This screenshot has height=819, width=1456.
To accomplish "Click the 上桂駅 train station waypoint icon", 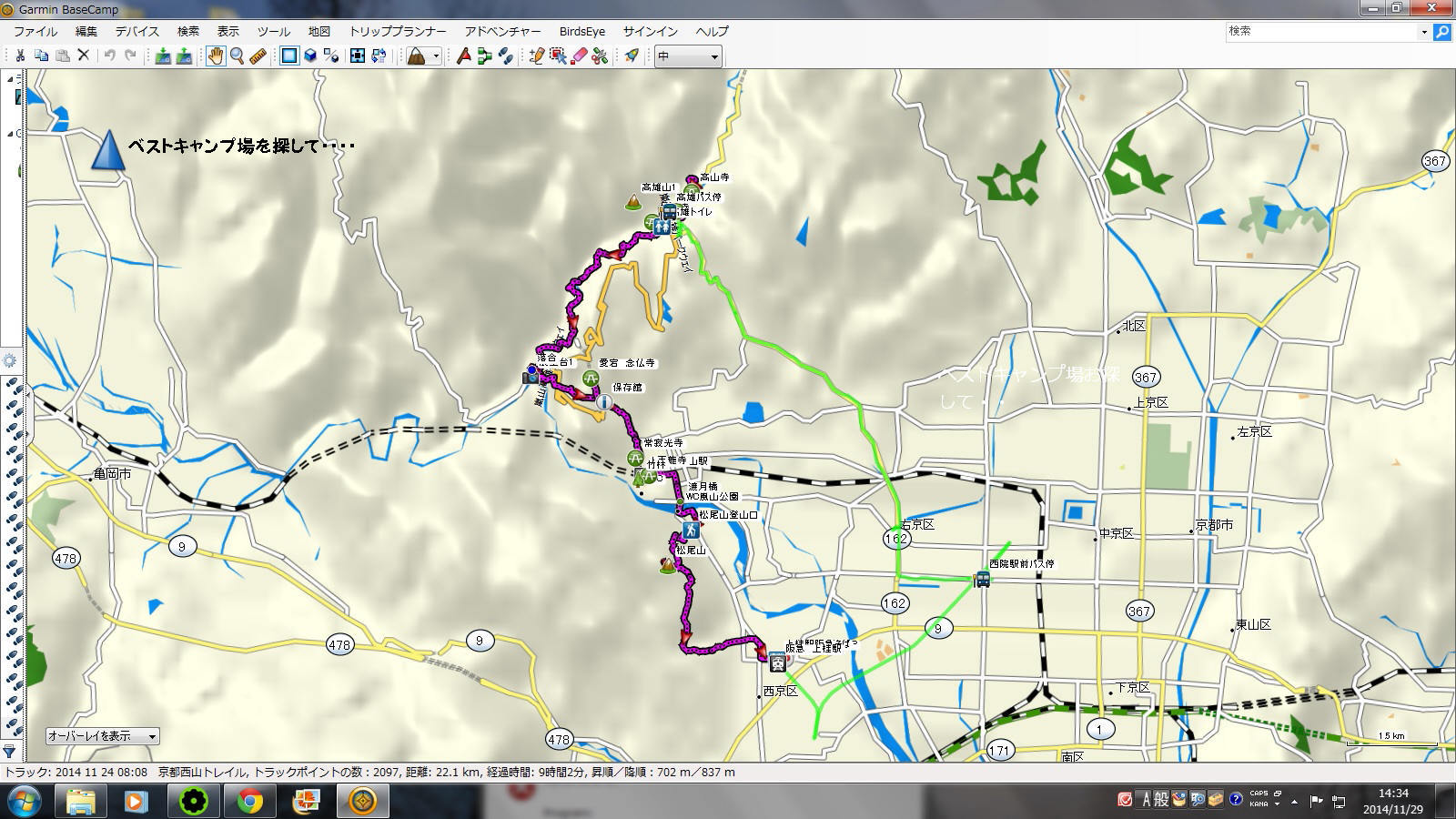I will tap(777, 662).
